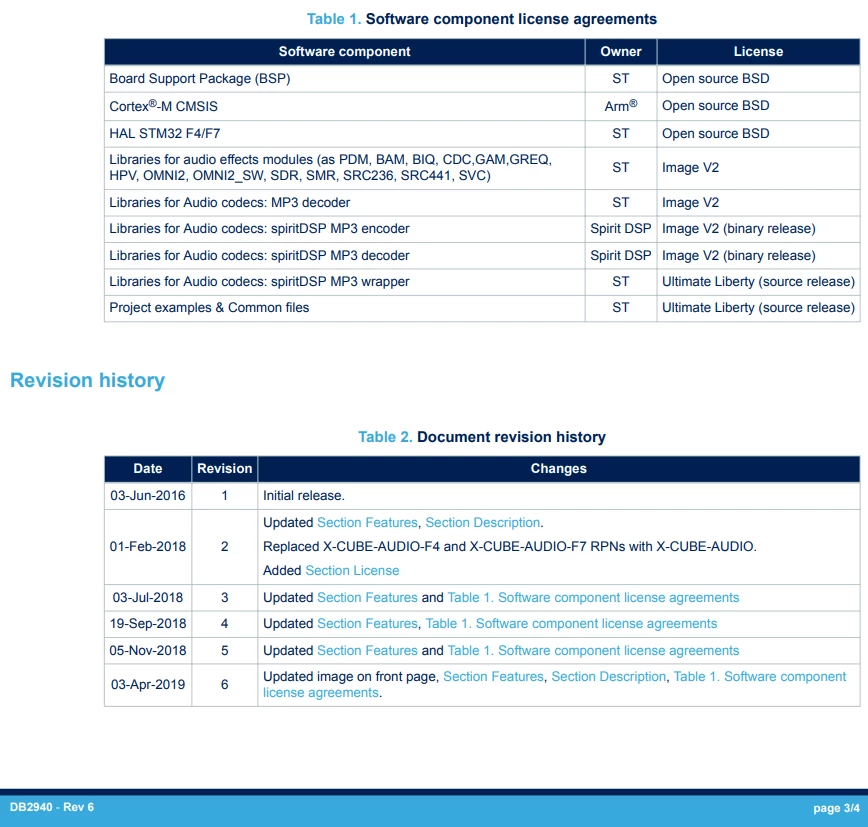Click the DB2940 - Rev 6 footer text
The height and width of the screenshot is (827, 868).
tap(52, 807)
